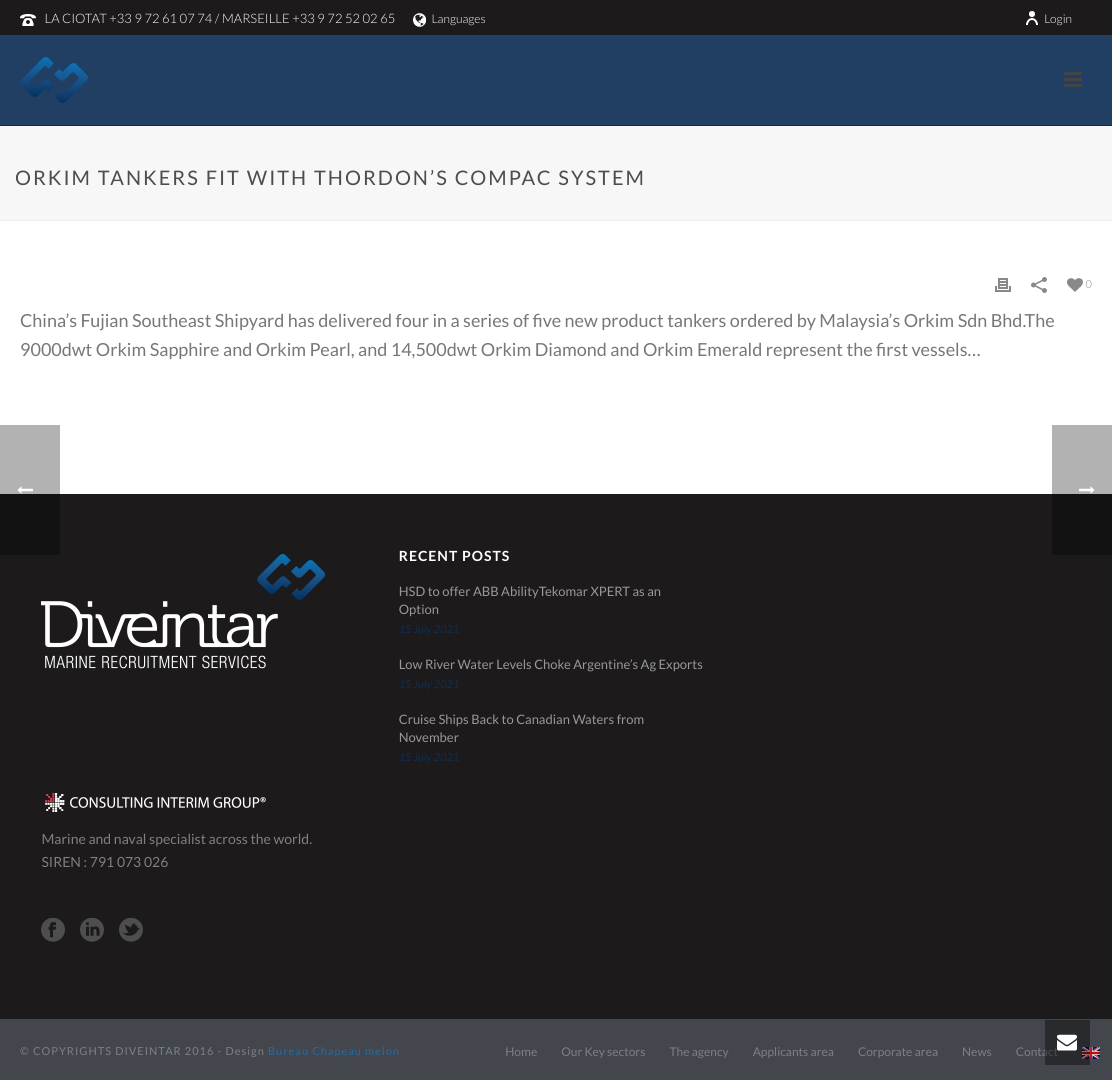The image size is (1112, 1080).
Task: Select News in the footer menu
Action: (x=977, y=1052)
